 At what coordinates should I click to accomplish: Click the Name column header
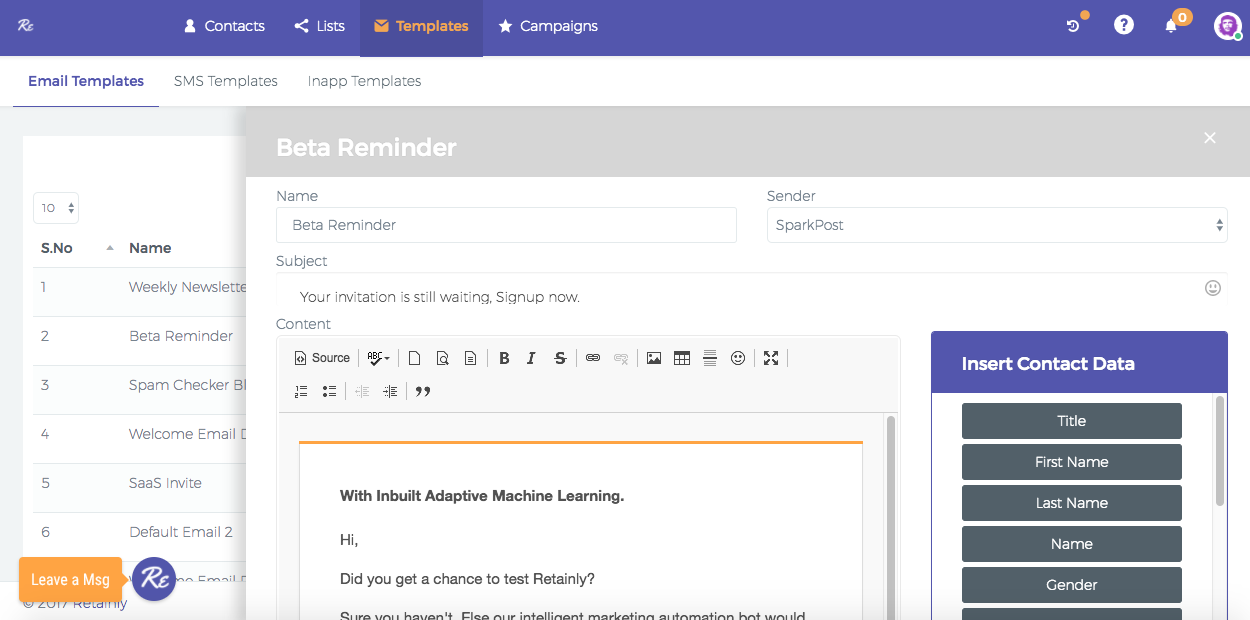(x=150, y=248)
